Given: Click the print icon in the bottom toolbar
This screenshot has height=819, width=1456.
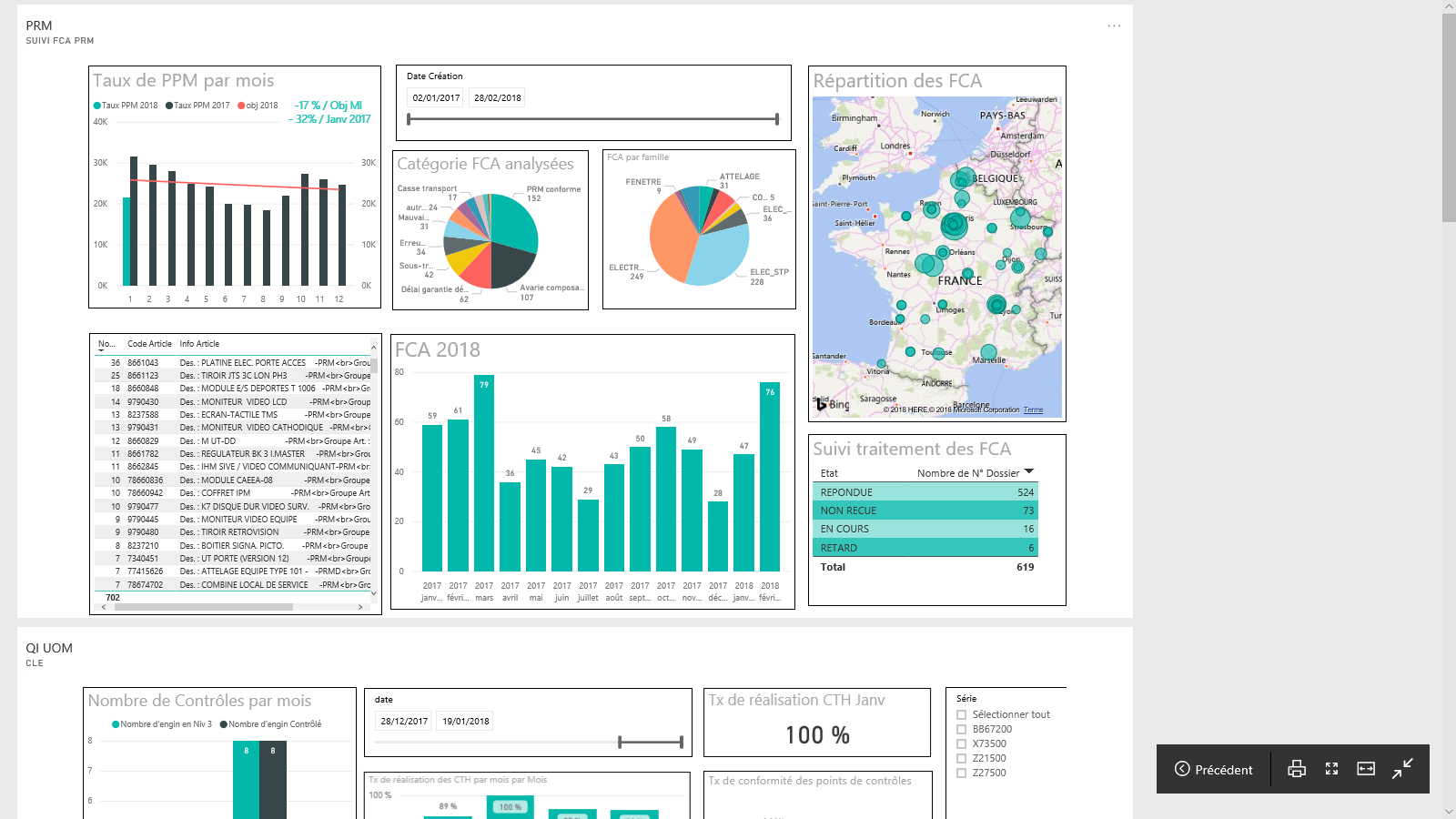Looking at the screenshot, I should coord(1297,769).
